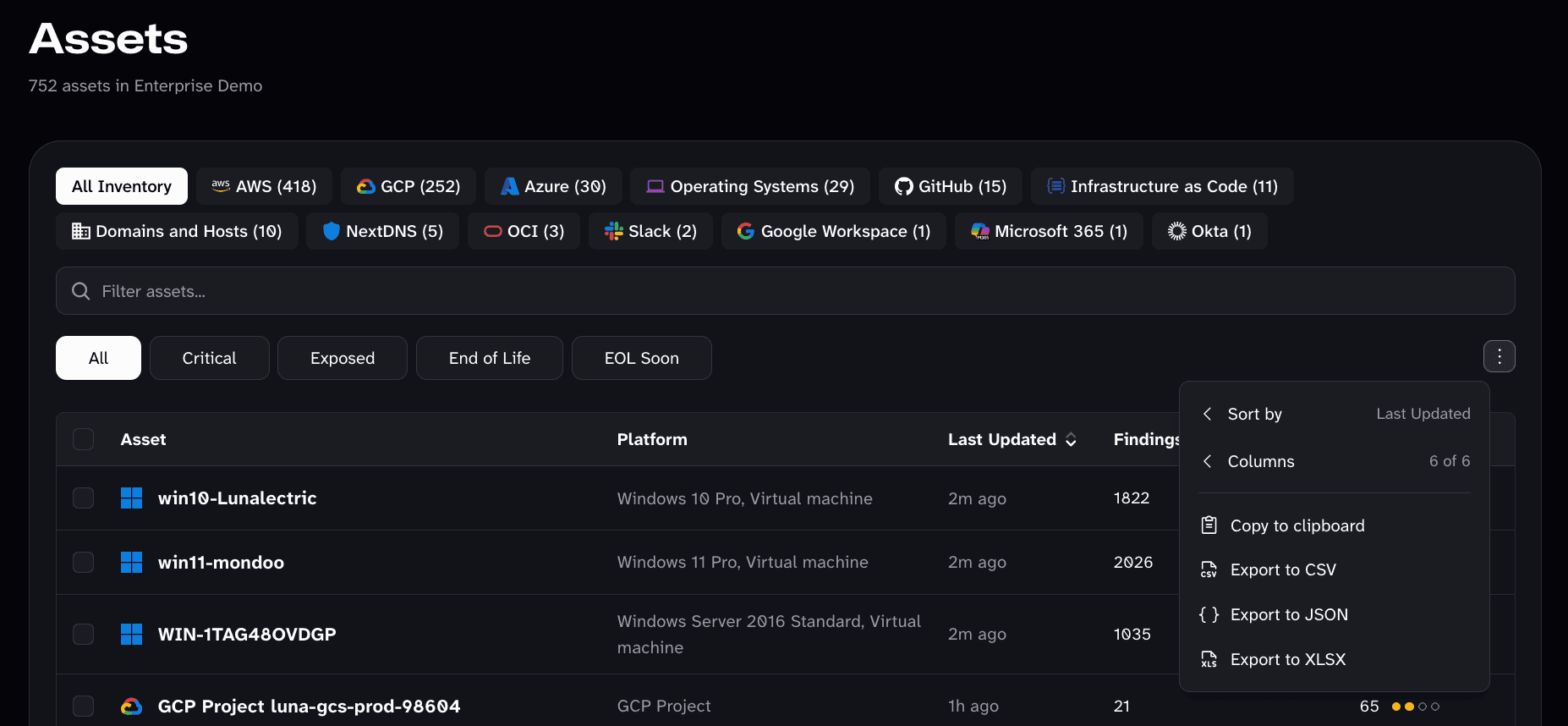Open the WIN-1TAG48OVDGP asset link
Image resolution: width=1568 pixels, height=726 pixels.
pos(247,635)
